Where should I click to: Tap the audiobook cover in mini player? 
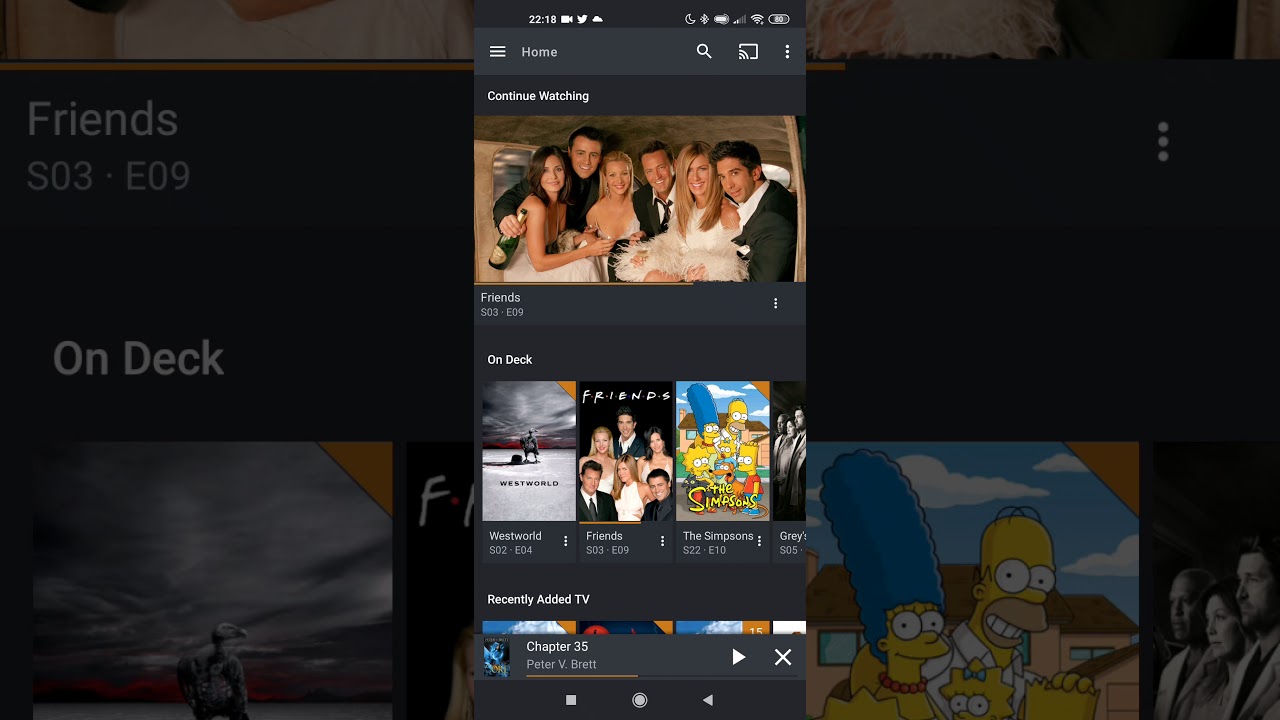click(x=496, y=657)
